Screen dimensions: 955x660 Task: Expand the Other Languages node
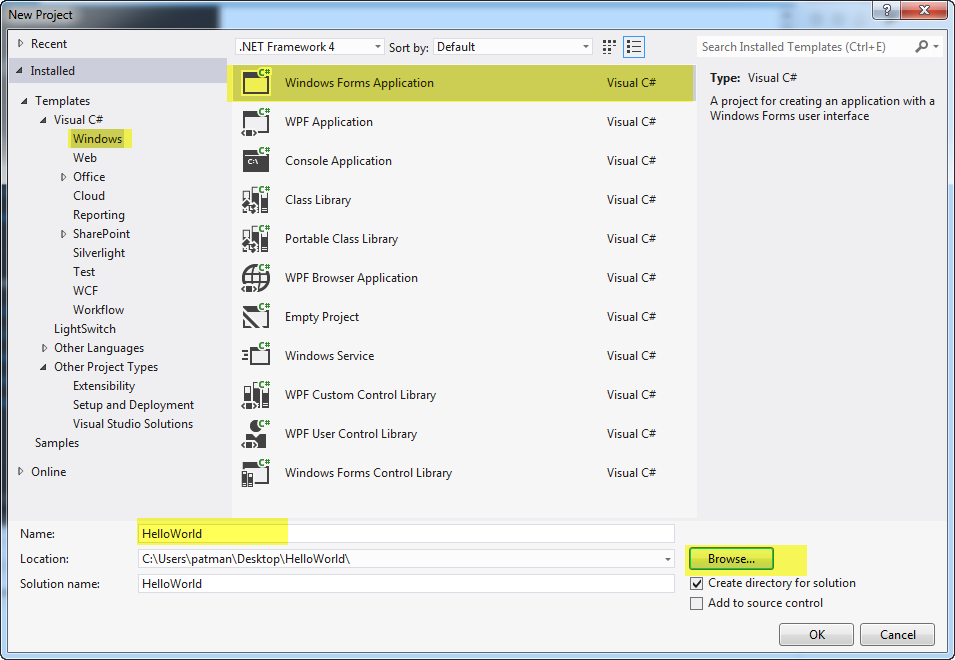tap(44, 348)
